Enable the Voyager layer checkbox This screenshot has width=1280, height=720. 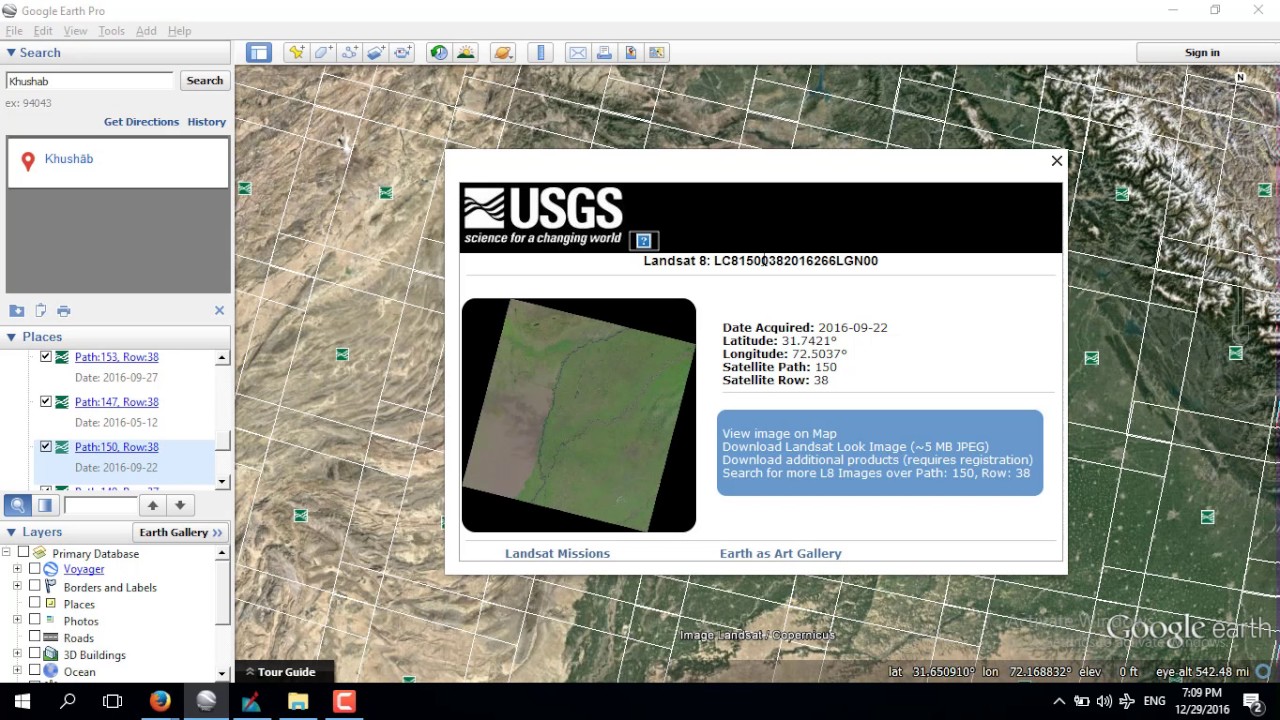coord(34,569)
